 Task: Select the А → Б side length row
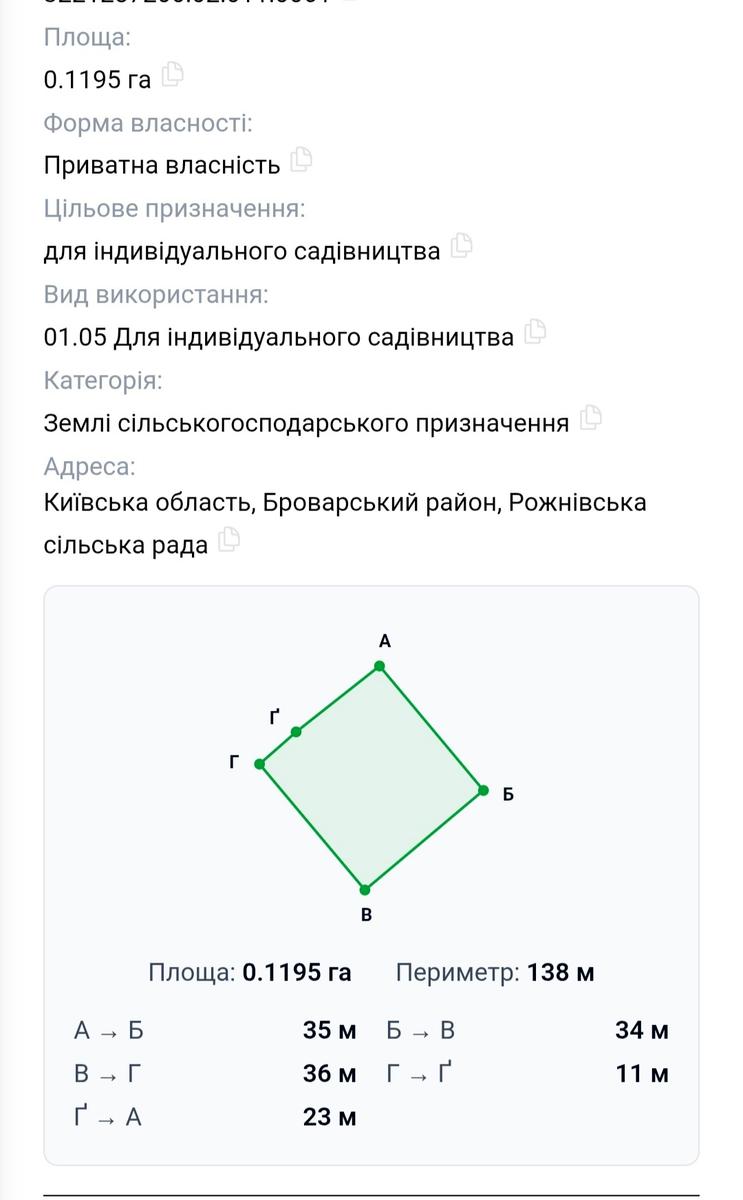(x=215, y=1030)
